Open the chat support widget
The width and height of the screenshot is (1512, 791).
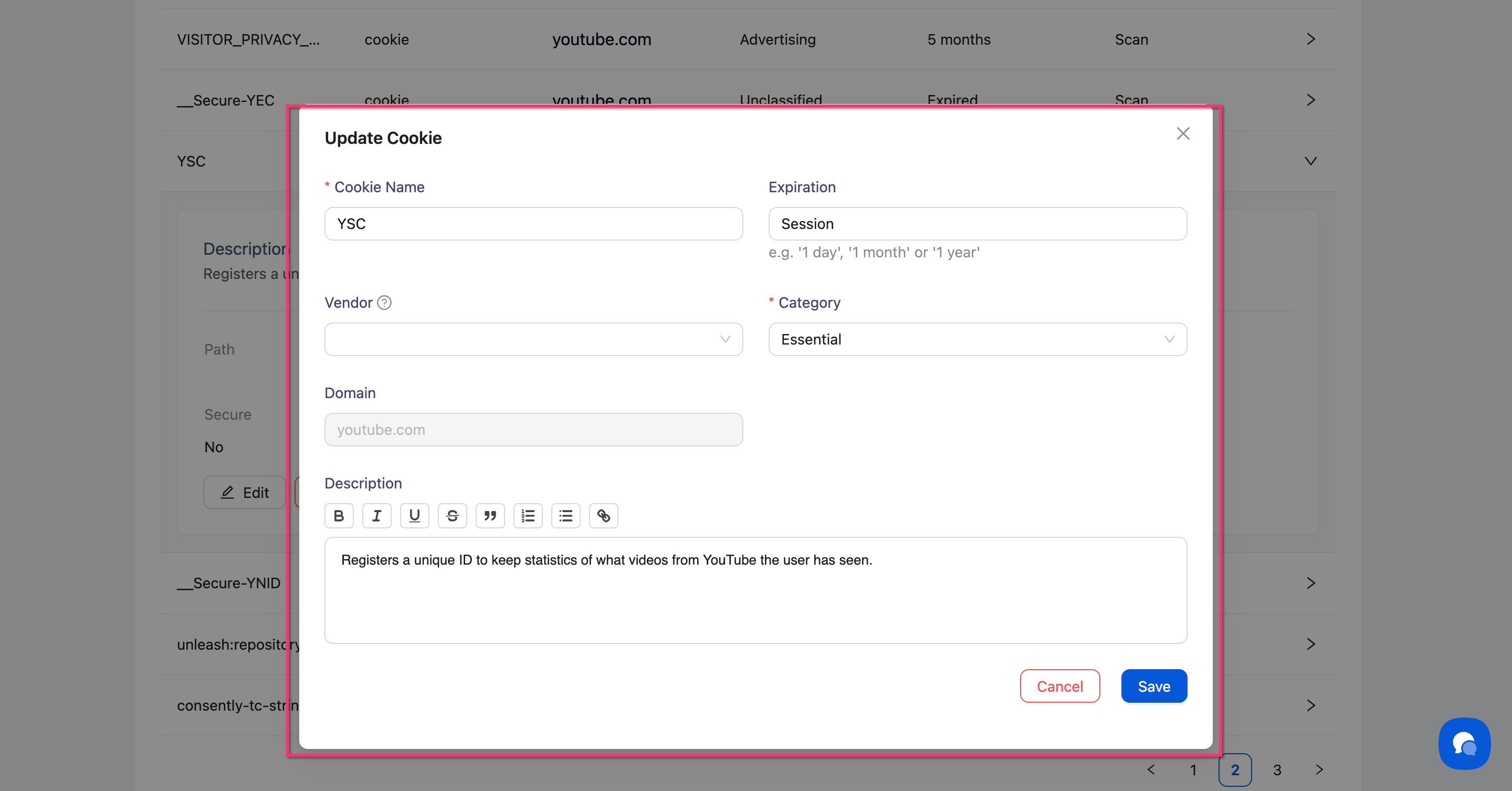(x=1464, y=743)
